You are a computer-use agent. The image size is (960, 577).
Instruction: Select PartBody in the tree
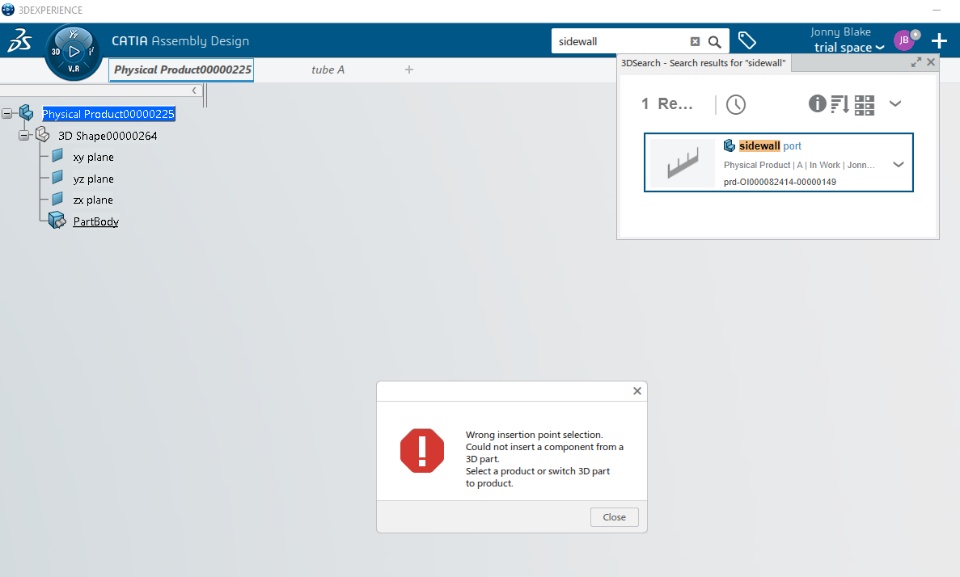[x=96, y=222]
